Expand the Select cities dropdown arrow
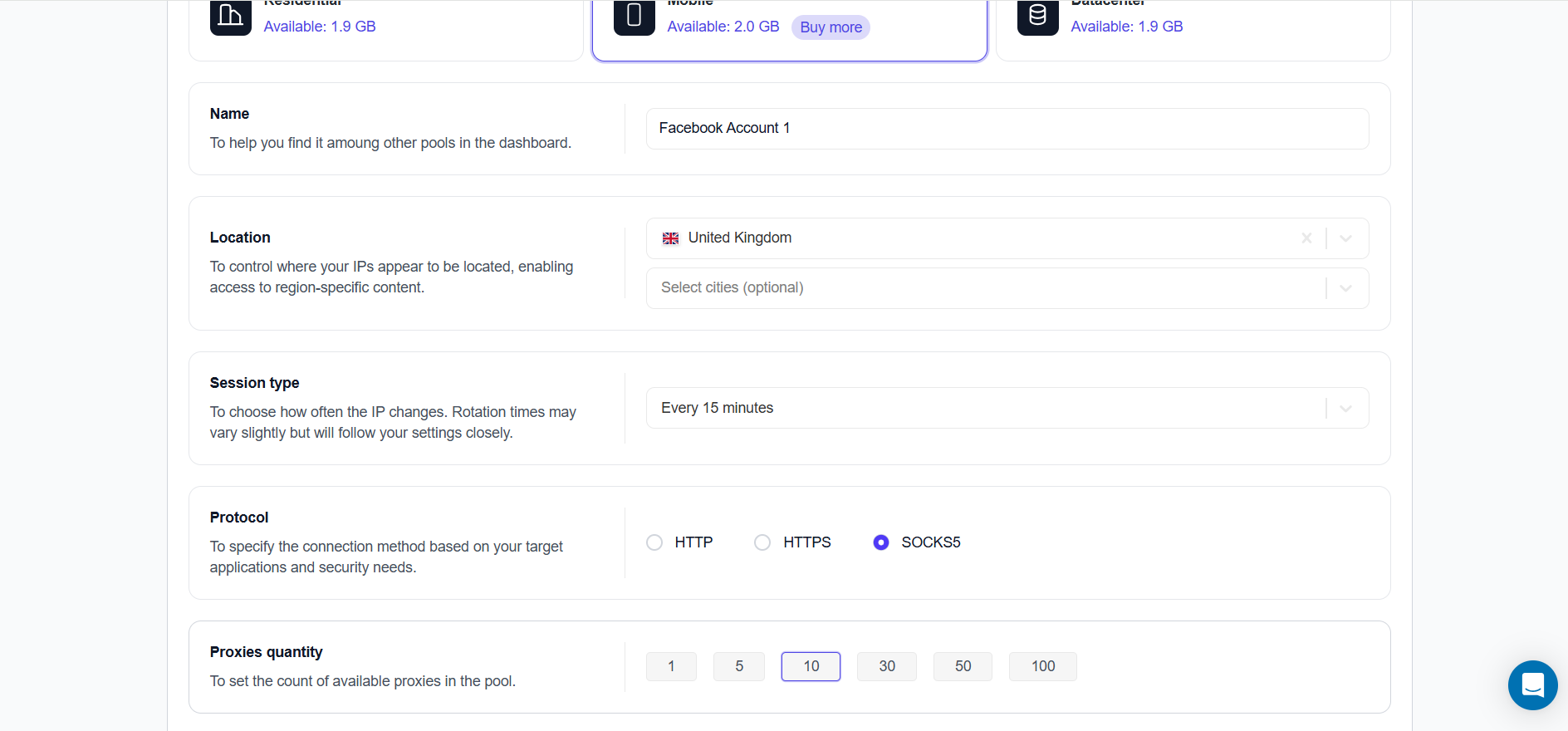This screenshot has width=1568, height=731. tap(1346, 288)
